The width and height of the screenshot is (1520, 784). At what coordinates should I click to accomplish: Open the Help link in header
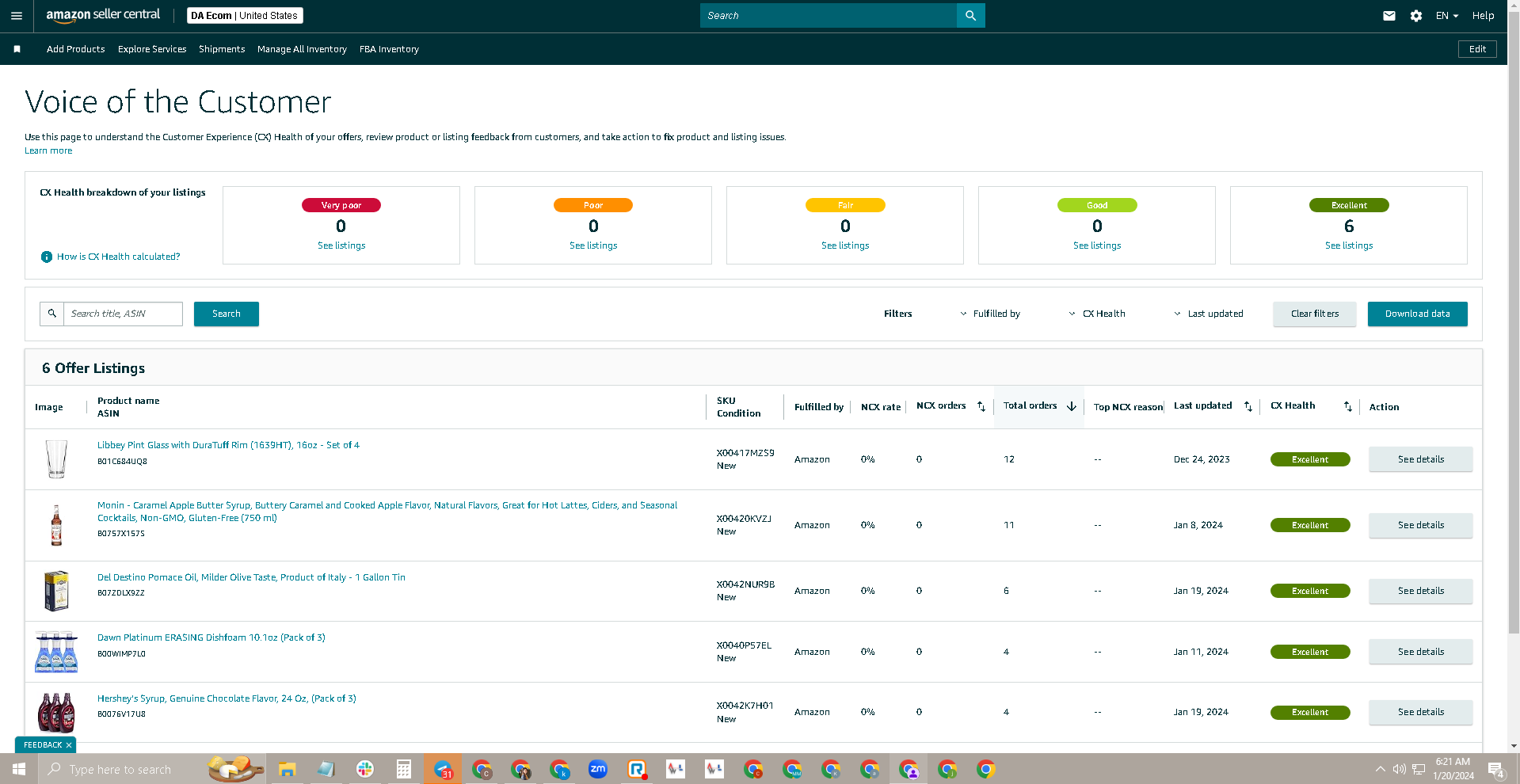[x=1483, y=16]
